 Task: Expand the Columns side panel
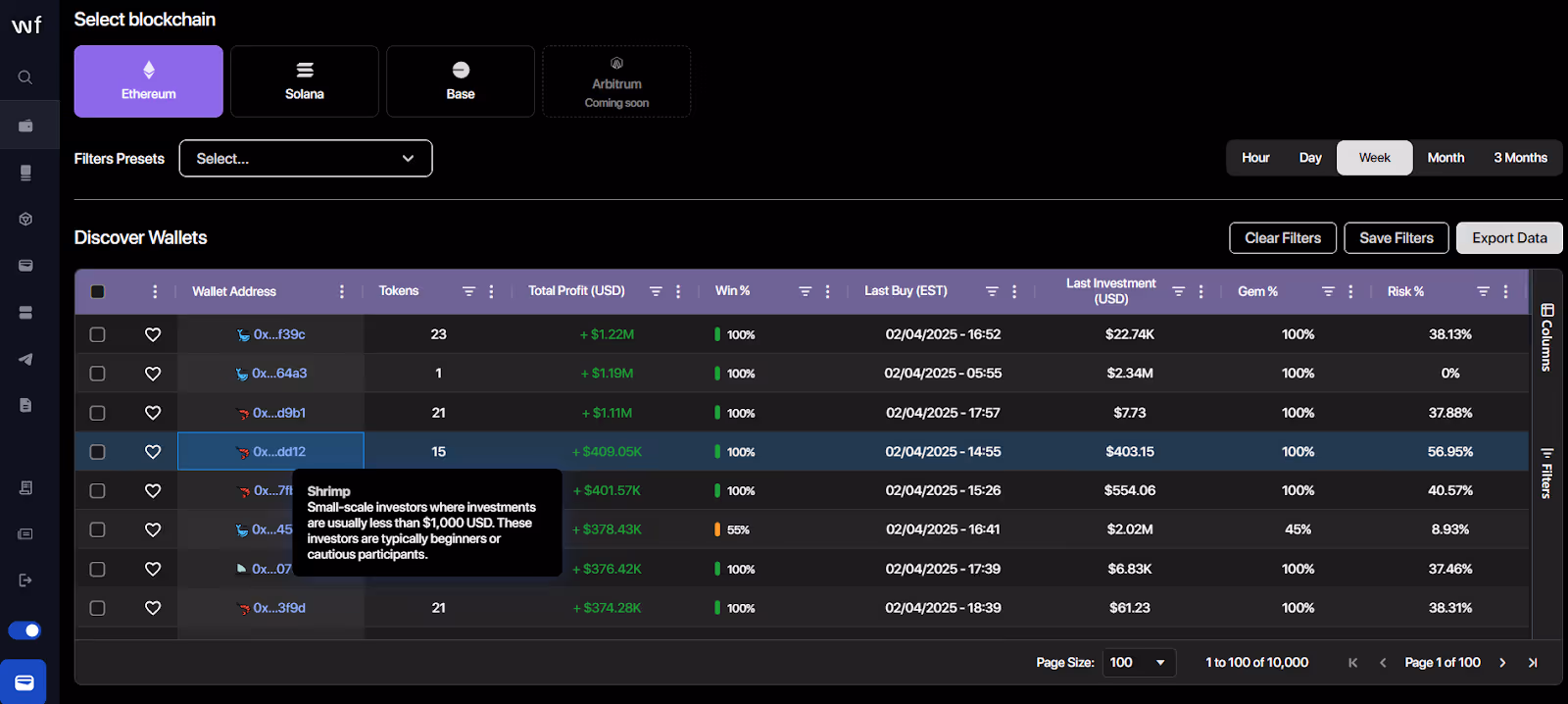click(1546, 336)
